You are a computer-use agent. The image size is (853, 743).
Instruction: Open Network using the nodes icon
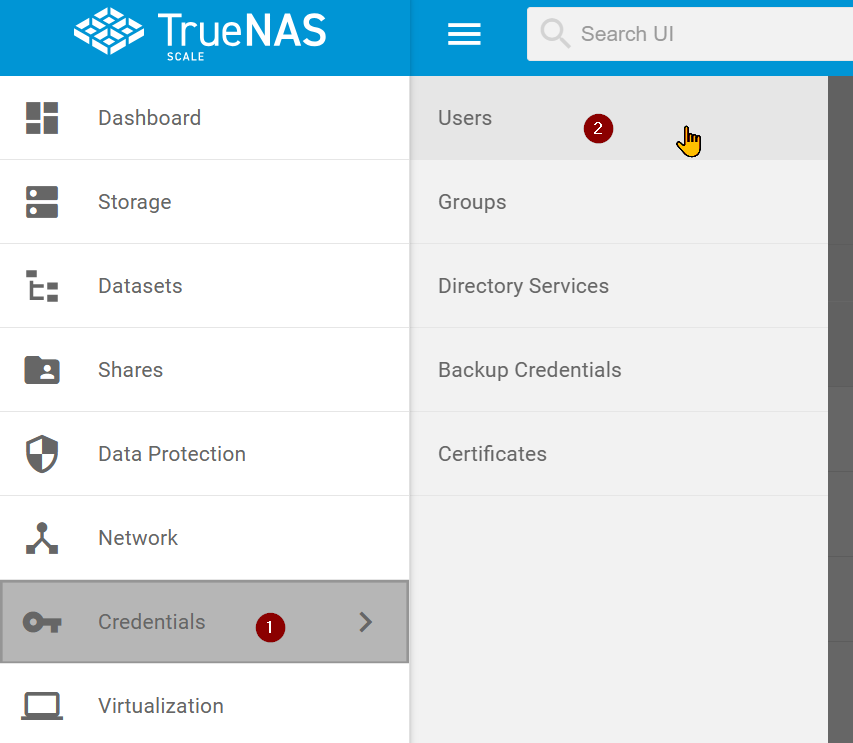[42, 537]
